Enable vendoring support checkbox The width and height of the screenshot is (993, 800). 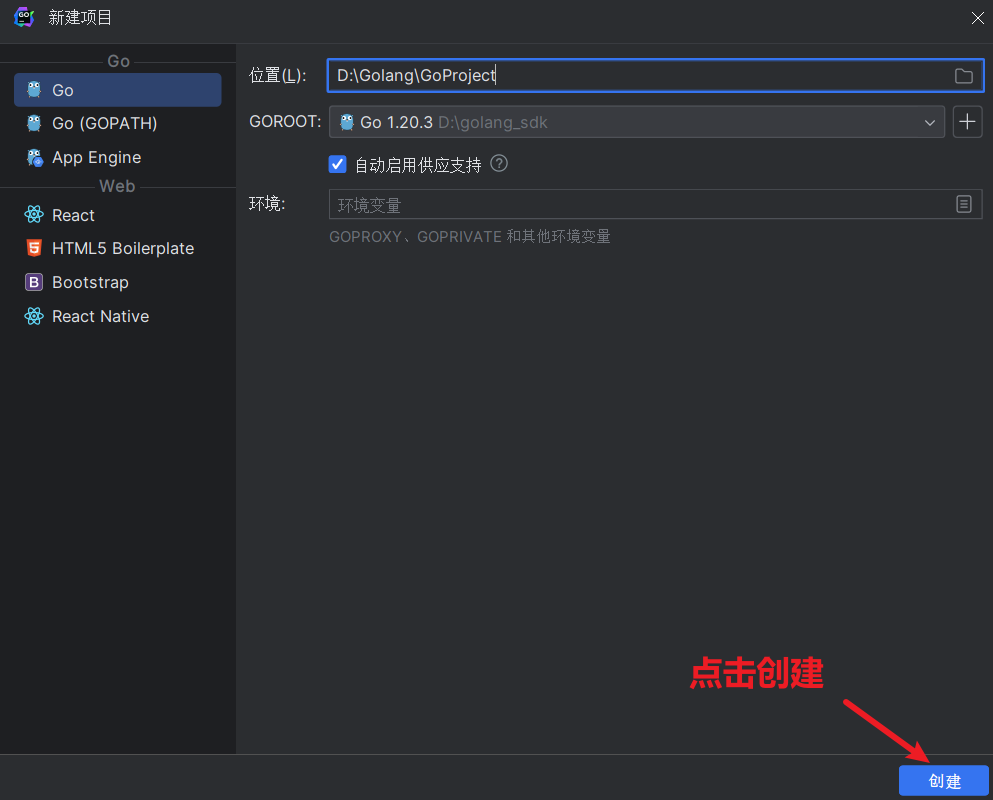point(337,164)
